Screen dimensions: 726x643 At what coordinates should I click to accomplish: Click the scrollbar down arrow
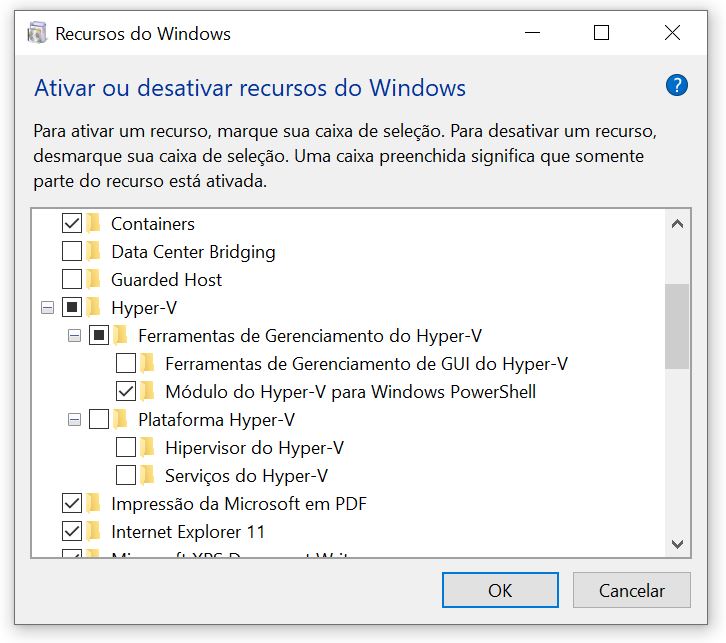(677, 543)
